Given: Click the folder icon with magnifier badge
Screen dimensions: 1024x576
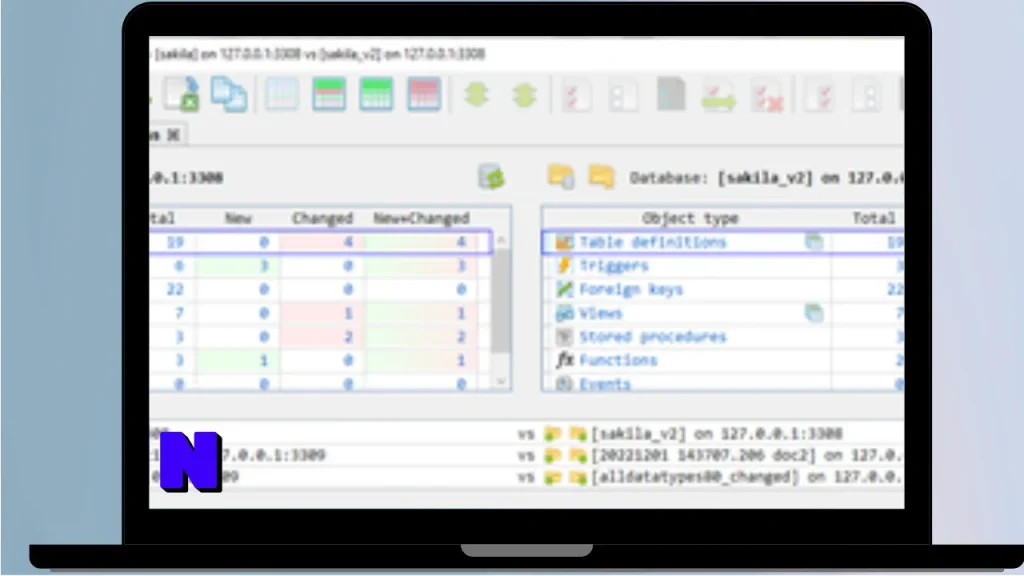Looking at the screenshot, I should (x=561, y=177).
